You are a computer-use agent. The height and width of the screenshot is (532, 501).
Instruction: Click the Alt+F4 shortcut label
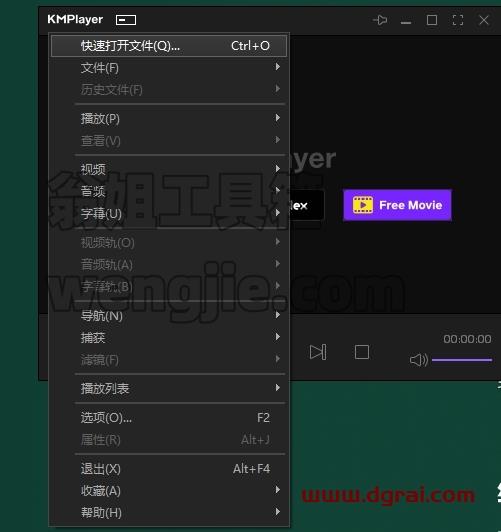[251, 469]
